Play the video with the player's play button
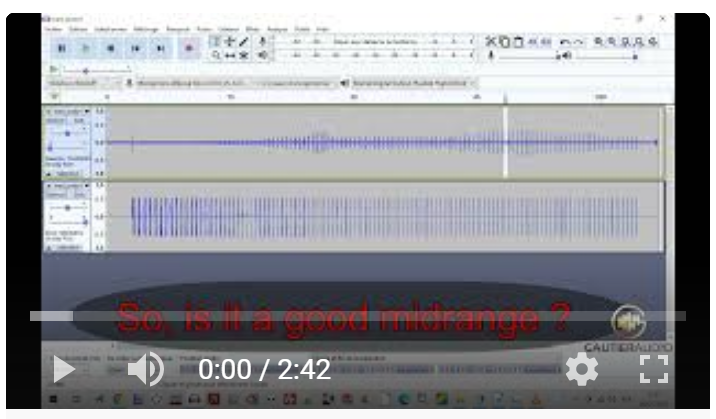716x419 pixels. click(x=63, y=370)
